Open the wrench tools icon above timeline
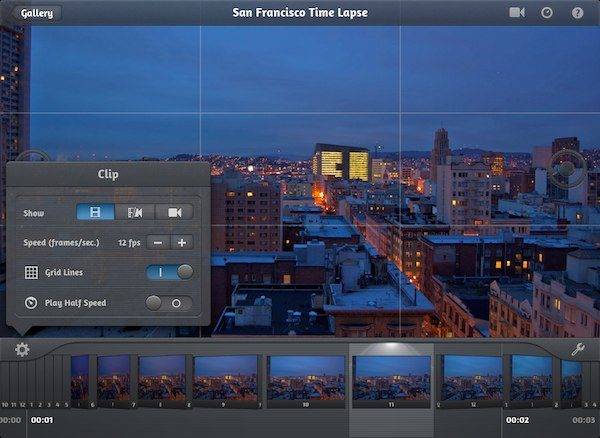The image size is (600, 438). [577, 350]
